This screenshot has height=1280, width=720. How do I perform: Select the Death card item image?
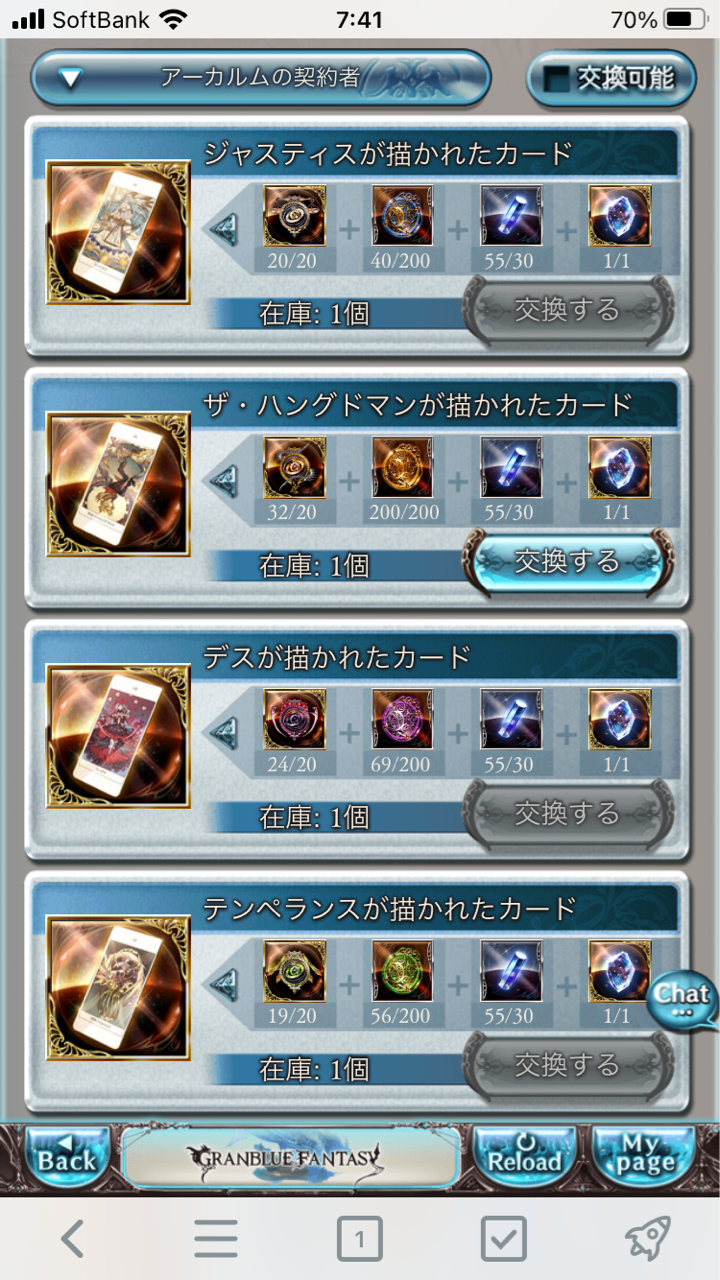[x=118, y=737]
